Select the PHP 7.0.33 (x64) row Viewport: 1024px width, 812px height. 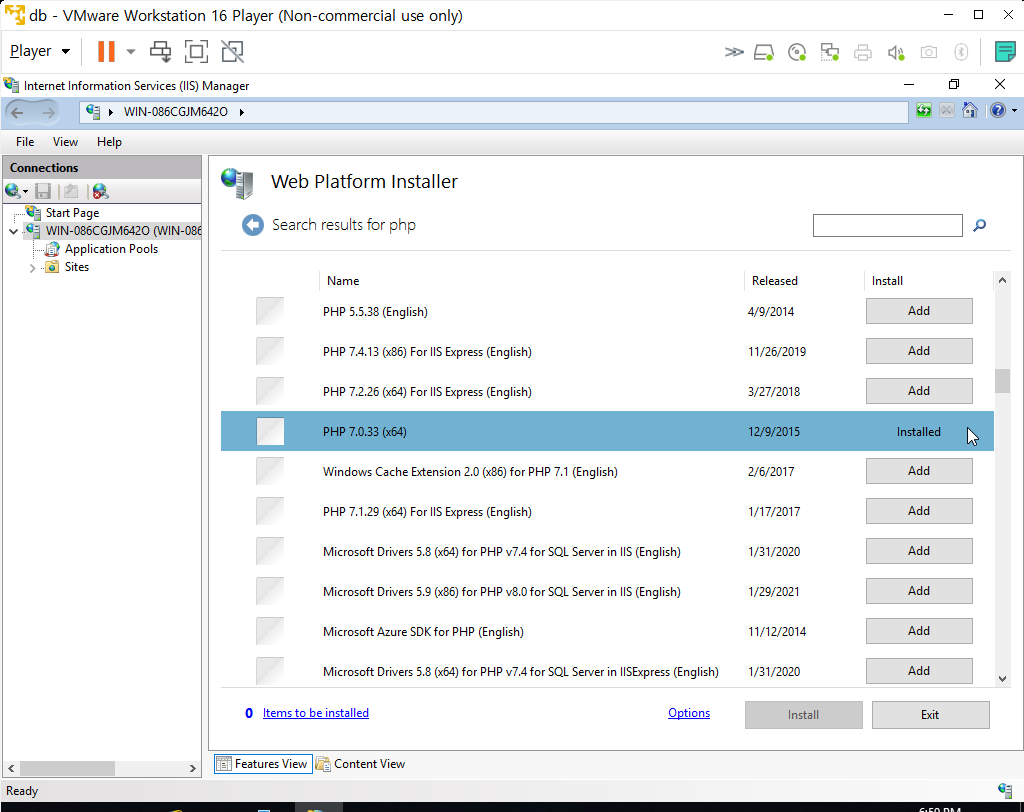point(607,431)
